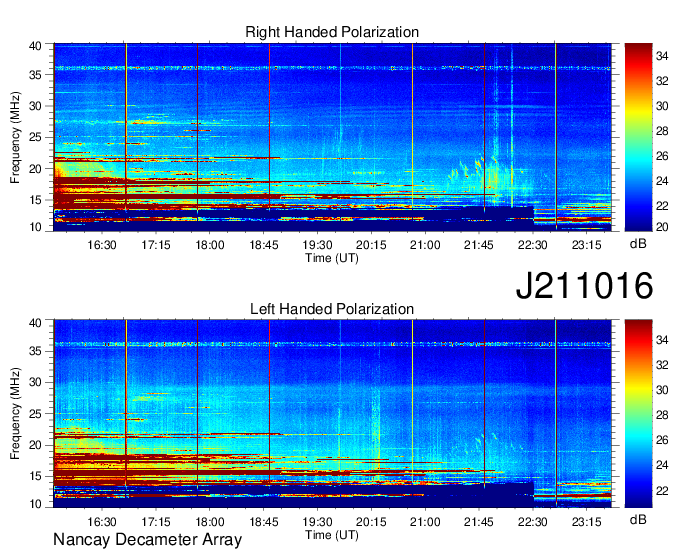Image resolution: width=680 pixels, height=552 pixels.
Task: Click the Left Handed Polarization spectrogram image
Action: tap(332, 413)
